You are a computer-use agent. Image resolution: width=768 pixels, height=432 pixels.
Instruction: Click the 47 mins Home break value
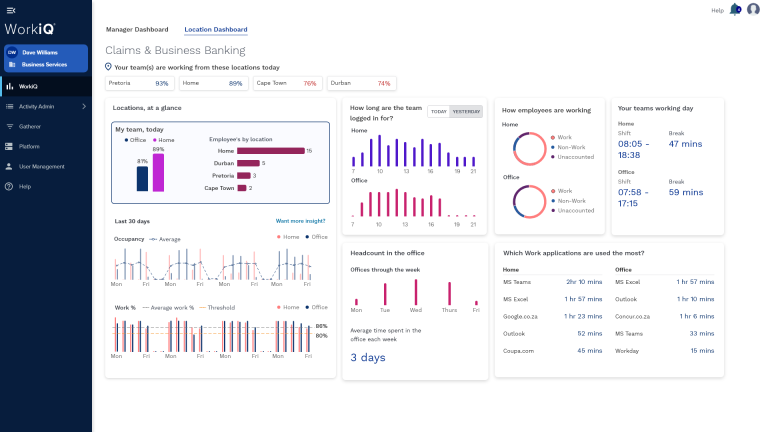coord(685,144)
